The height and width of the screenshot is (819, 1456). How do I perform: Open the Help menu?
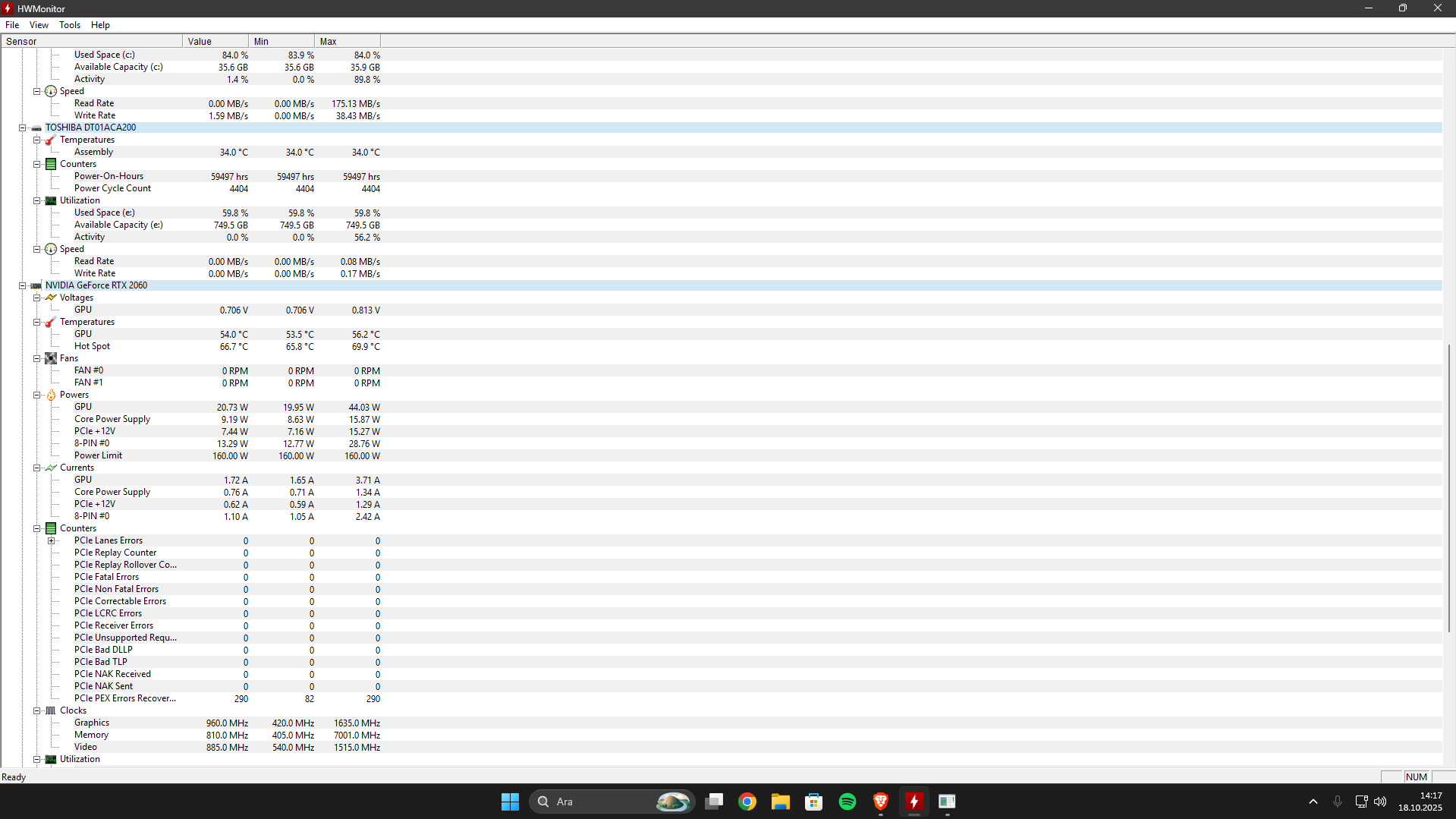coord(100,25)
